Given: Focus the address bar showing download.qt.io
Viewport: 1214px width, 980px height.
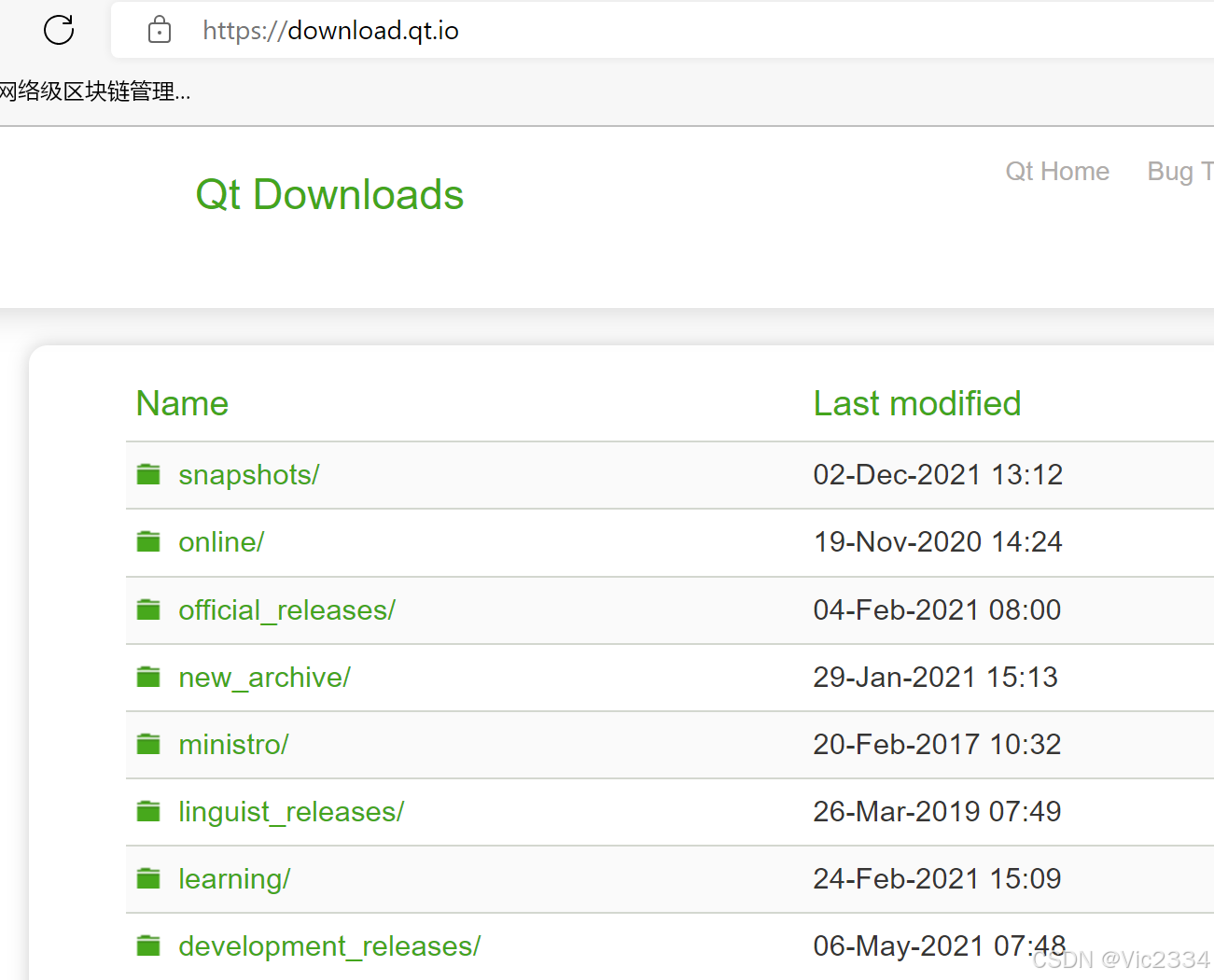Looking at the screenshot, I should 663,30.
